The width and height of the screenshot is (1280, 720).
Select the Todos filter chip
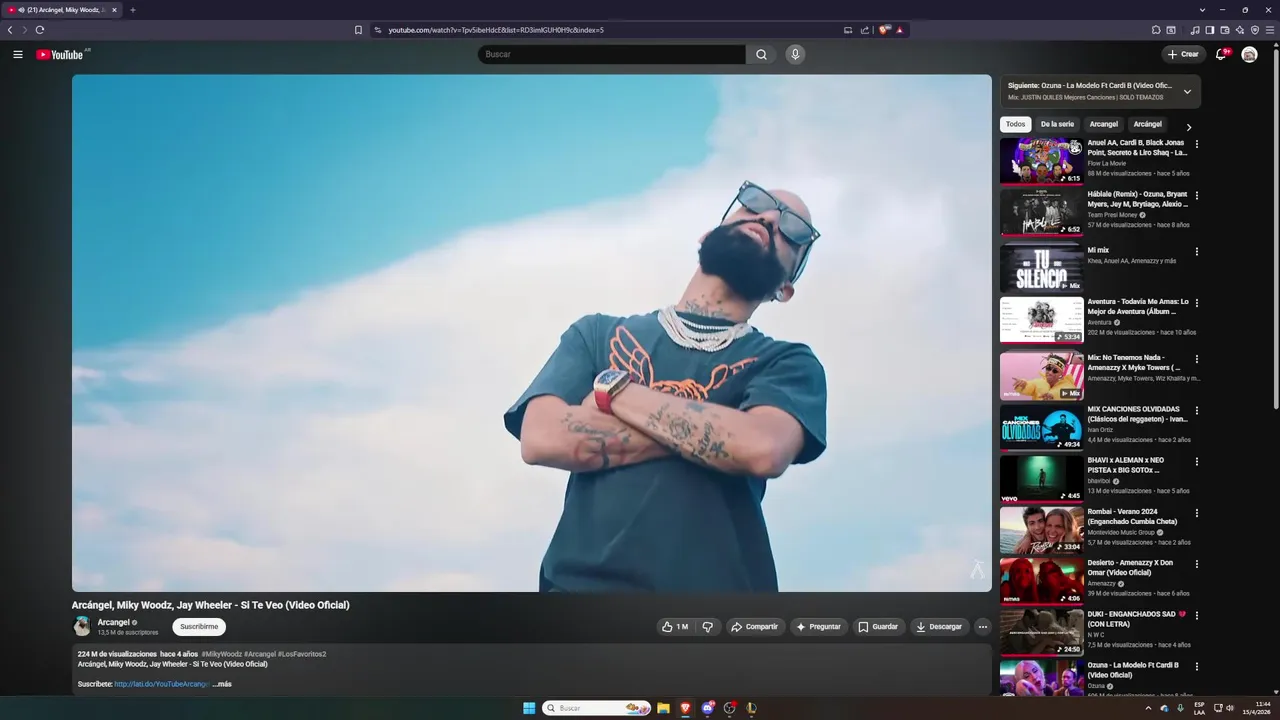[1015, 124]
